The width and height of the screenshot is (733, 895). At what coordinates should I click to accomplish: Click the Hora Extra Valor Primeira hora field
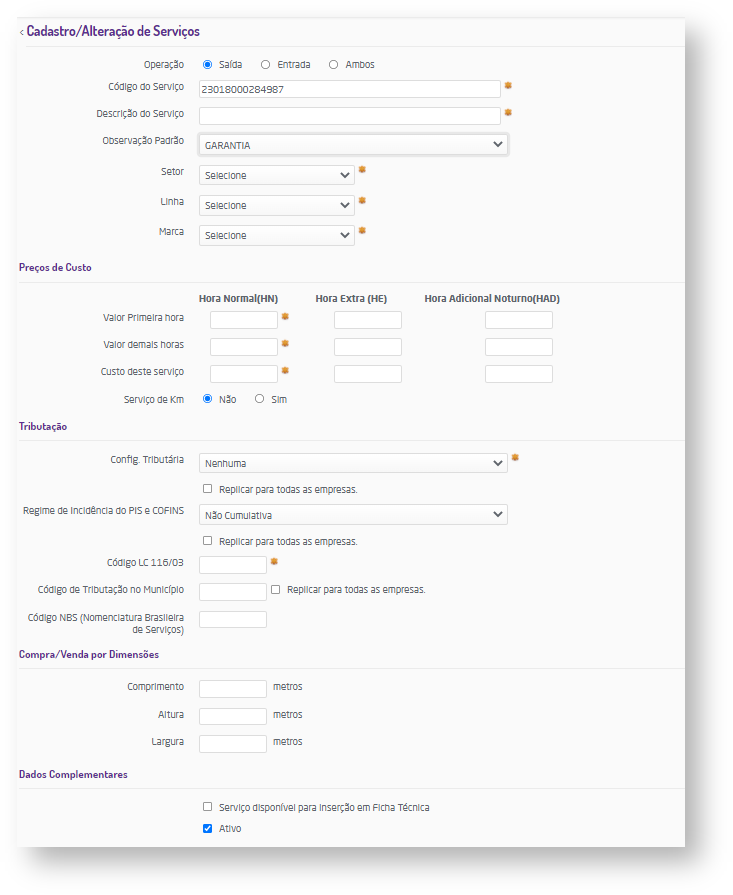pyautogui.click(x=367, y=320)
